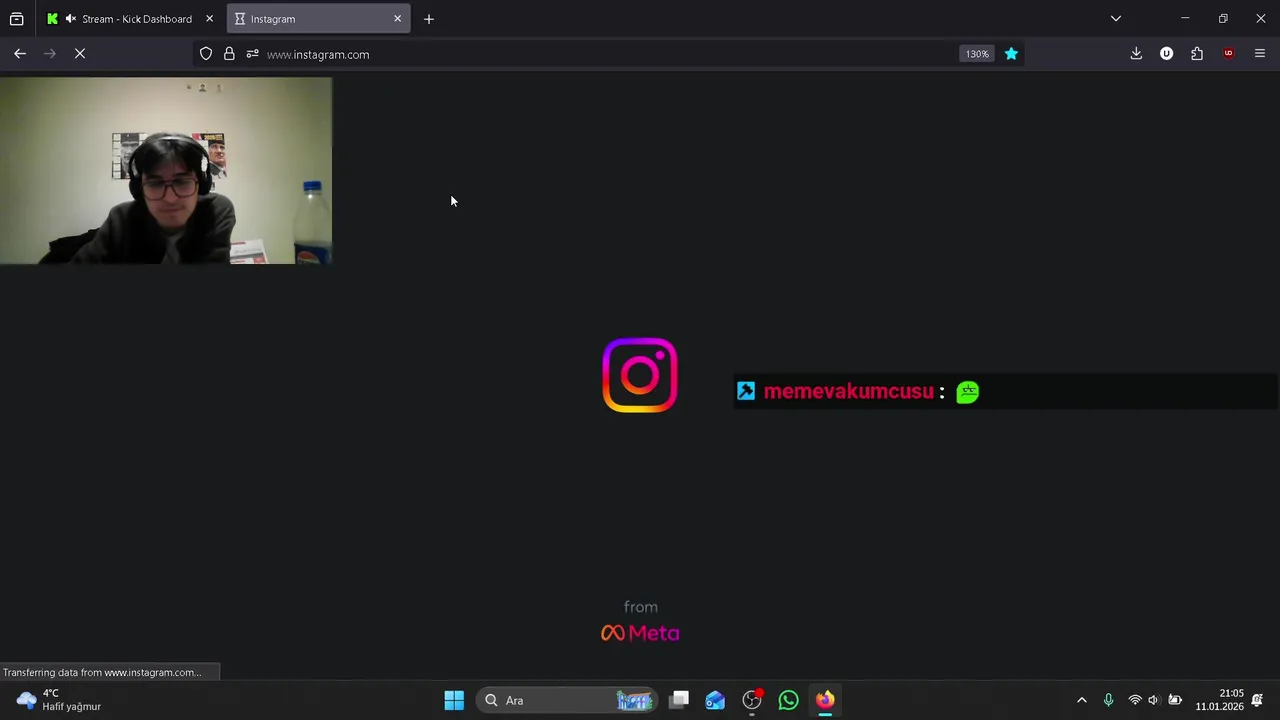This screenshot has height=720, width=1280.
Task: Open the Extensions puzzle menu
Action: [1197, 54]
